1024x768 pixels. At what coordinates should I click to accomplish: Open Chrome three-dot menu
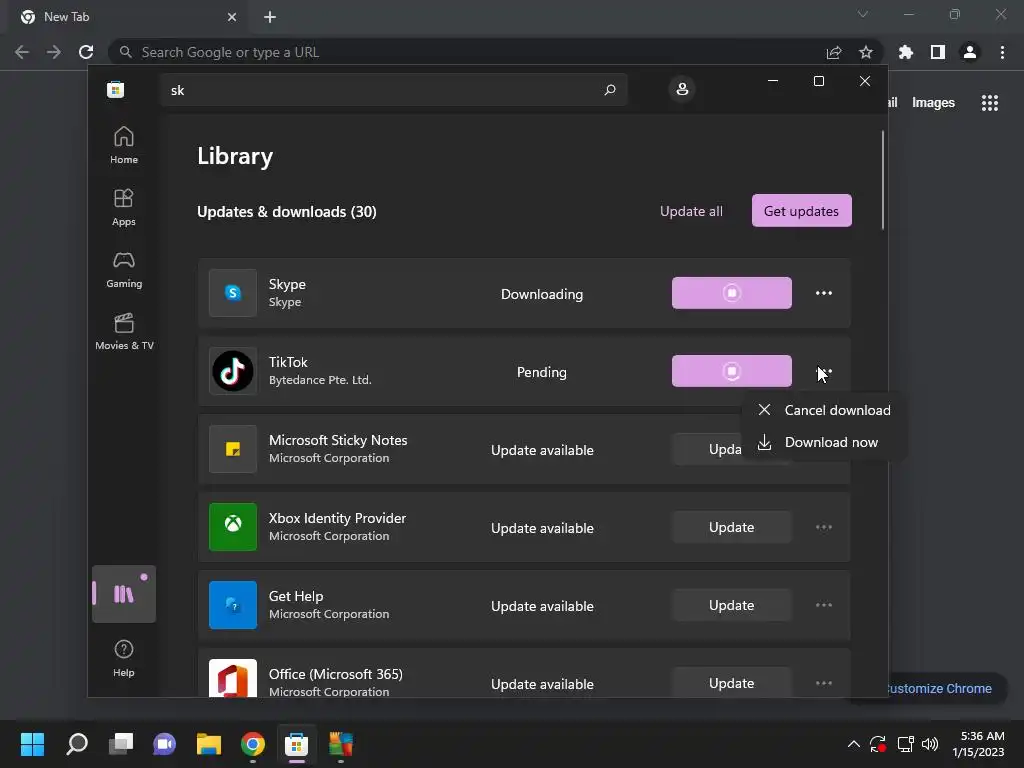pyautogui.click(x=1002, y=52)
